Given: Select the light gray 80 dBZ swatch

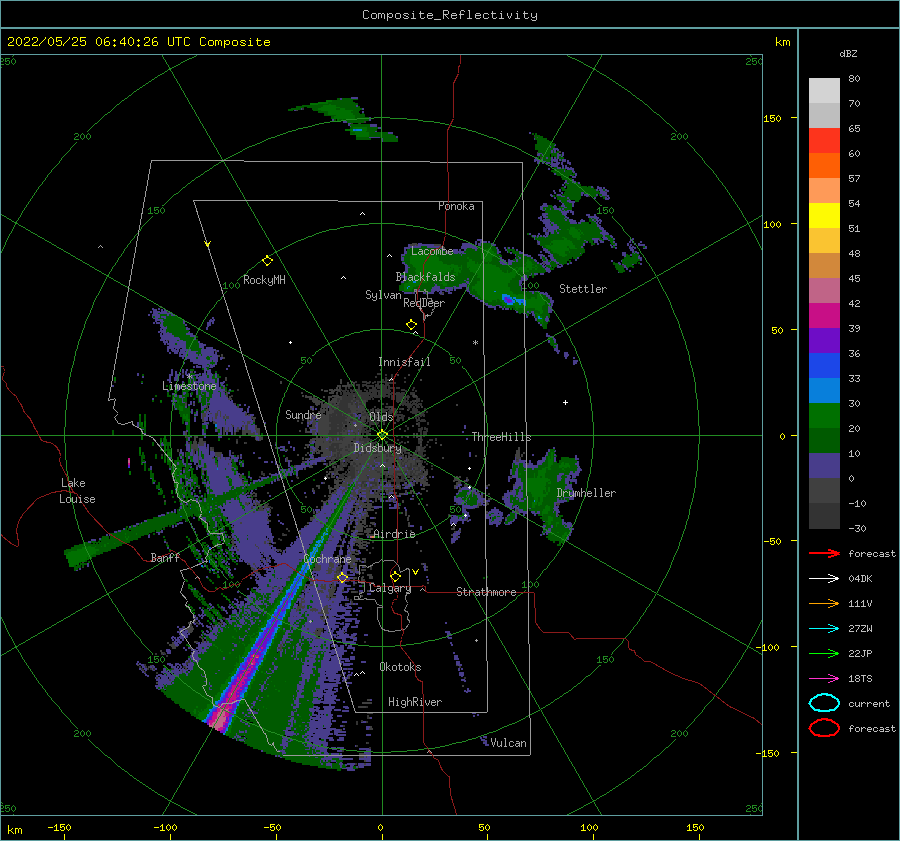Looking at the screenshot, I should [824, 91].
